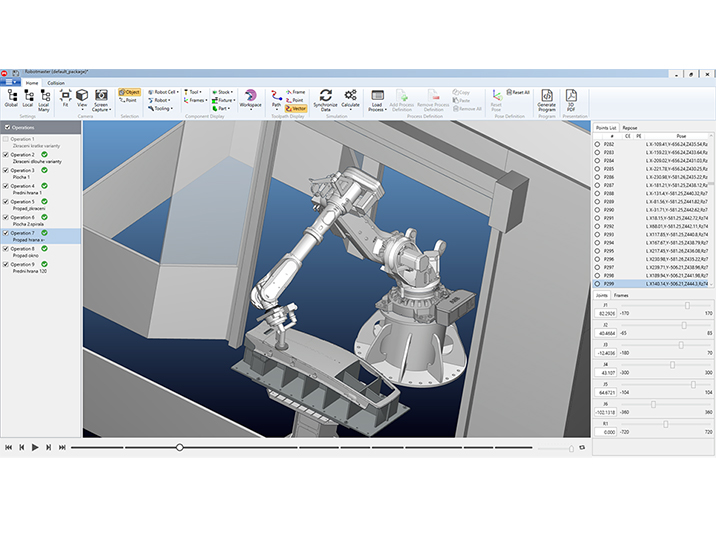
Task: Switch to Joints tab
Action: (601, 295)
